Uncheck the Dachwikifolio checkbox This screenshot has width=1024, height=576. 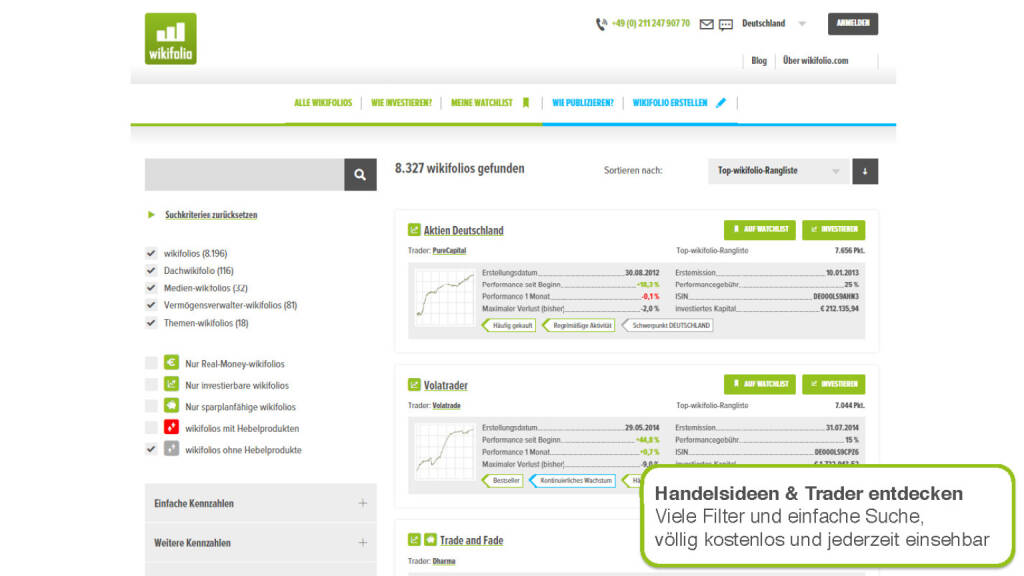151,271
